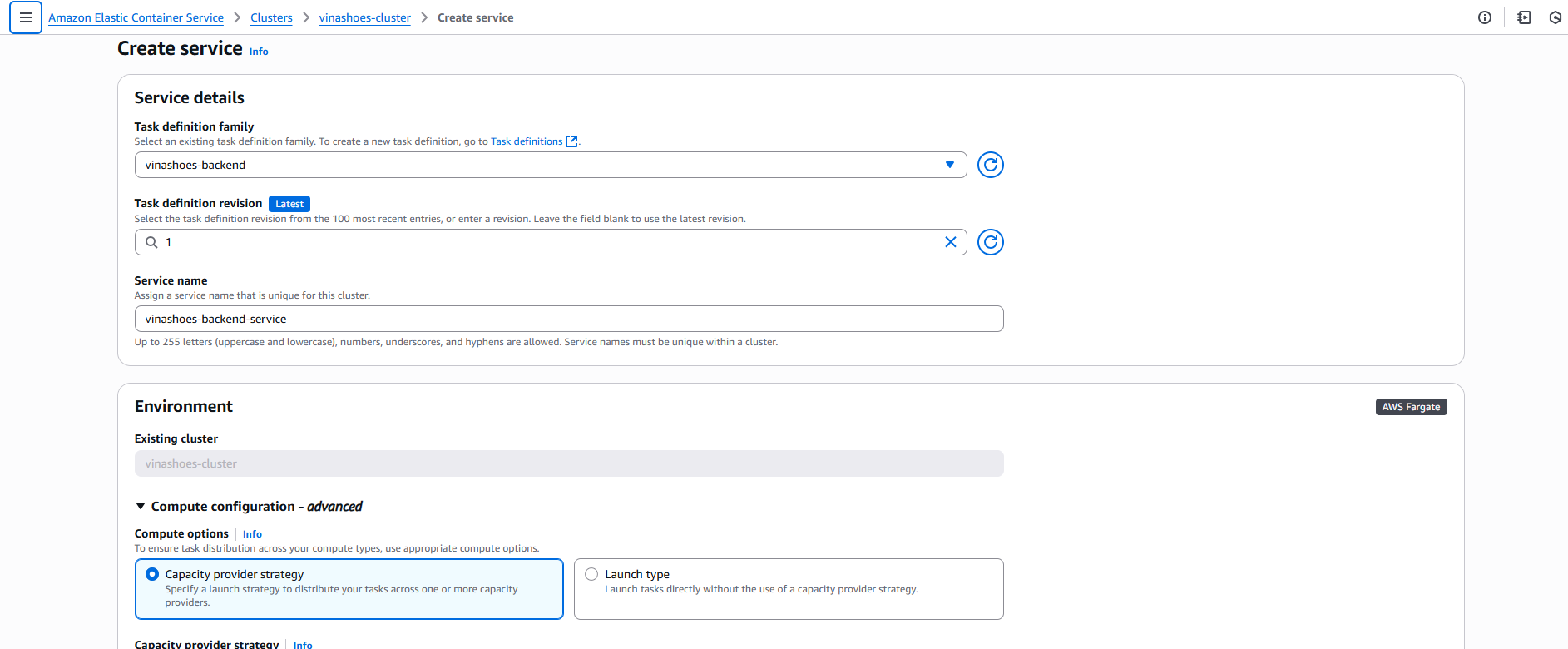Click the Service name input field
The image size is (1568, 649).
[568, 319]
